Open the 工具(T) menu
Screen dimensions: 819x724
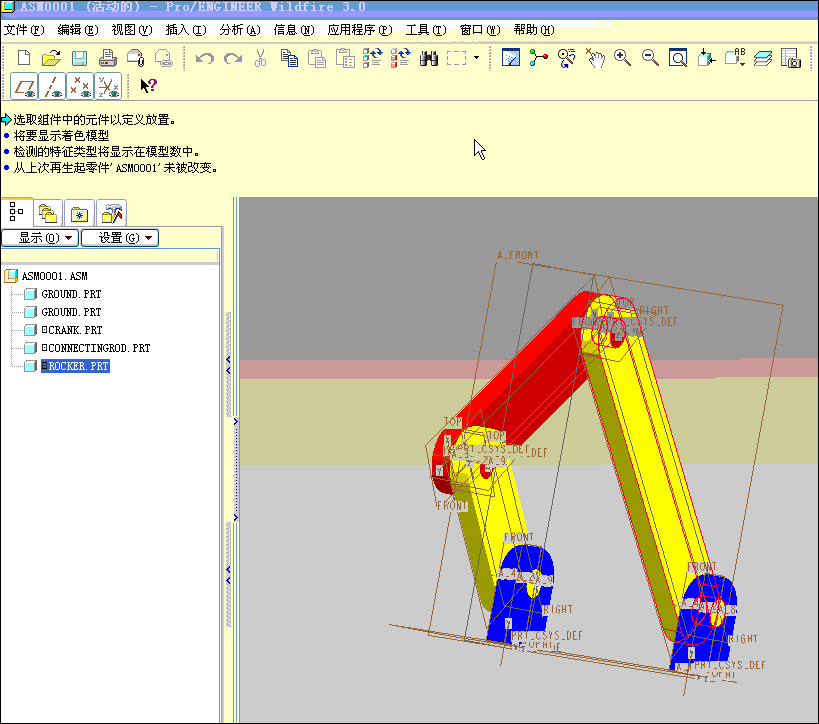coord(426,30)
